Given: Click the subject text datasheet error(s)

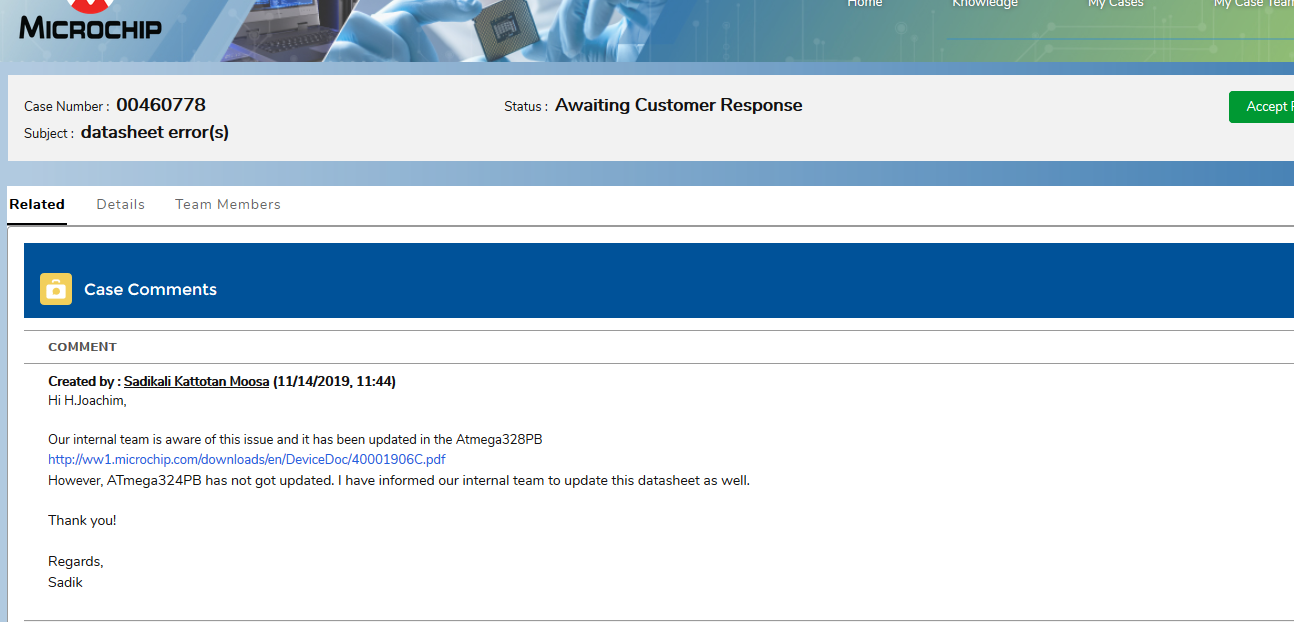Looking at the screenshot, I should 155,132.
